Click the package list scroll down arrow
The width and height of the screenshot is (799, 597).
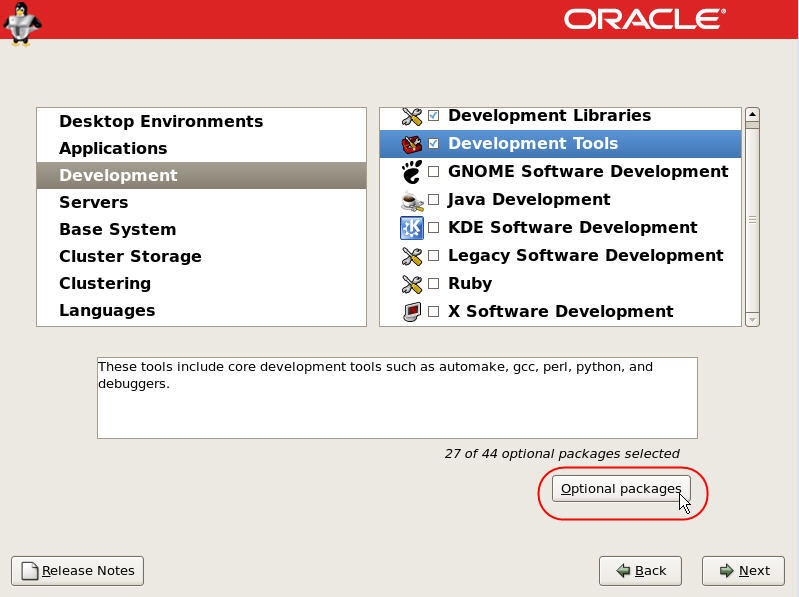coord(752,319)
